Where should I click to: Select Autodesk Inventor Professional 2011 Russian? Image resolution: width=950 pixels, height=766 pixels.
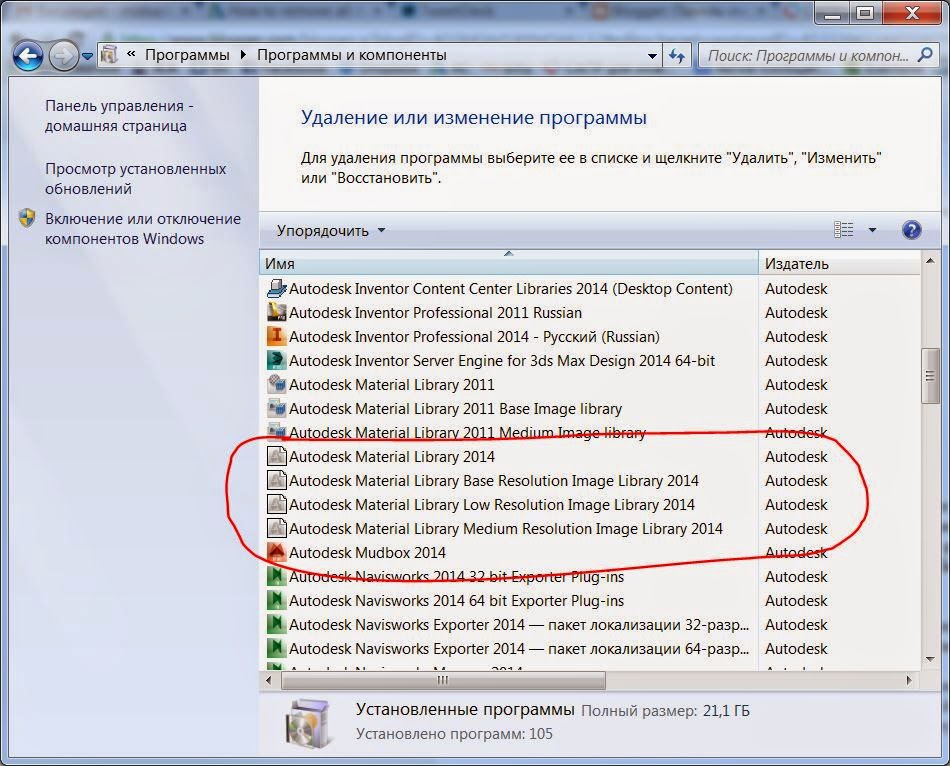point(435,313)
